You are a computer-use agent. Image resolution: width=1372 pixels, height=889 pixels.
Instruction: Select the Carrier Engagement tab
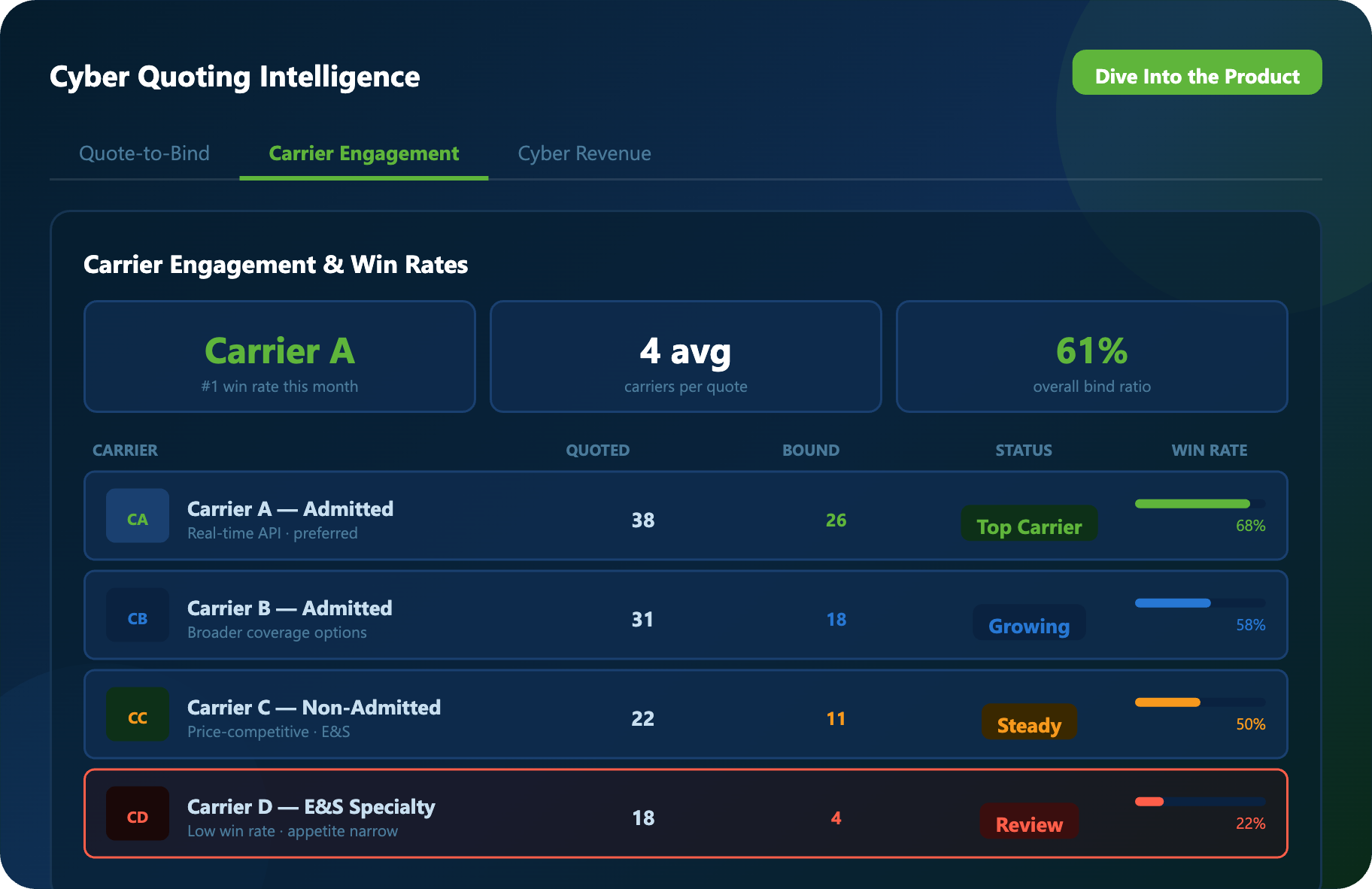coord(363,153)
